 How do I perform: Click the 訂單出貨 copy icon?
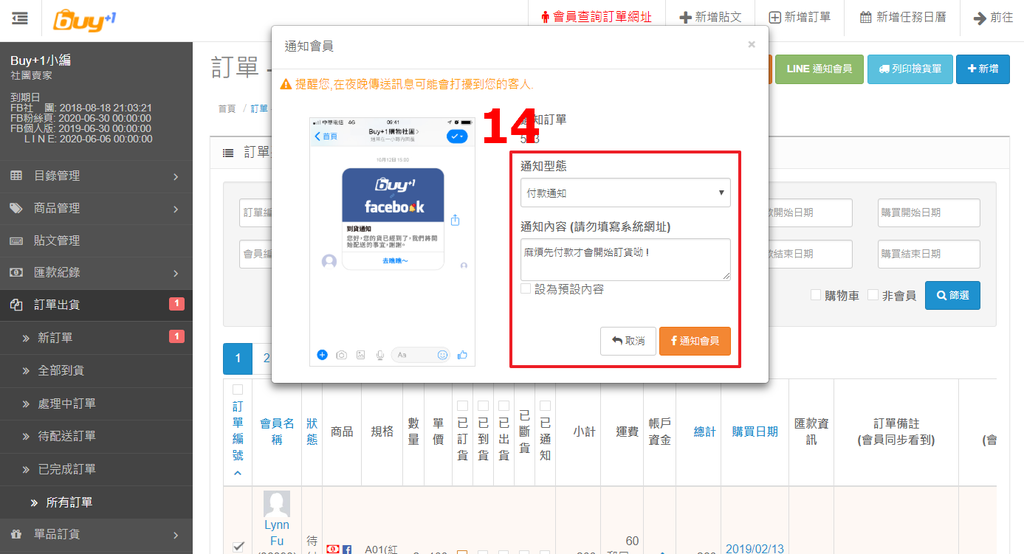coord(16,305)
